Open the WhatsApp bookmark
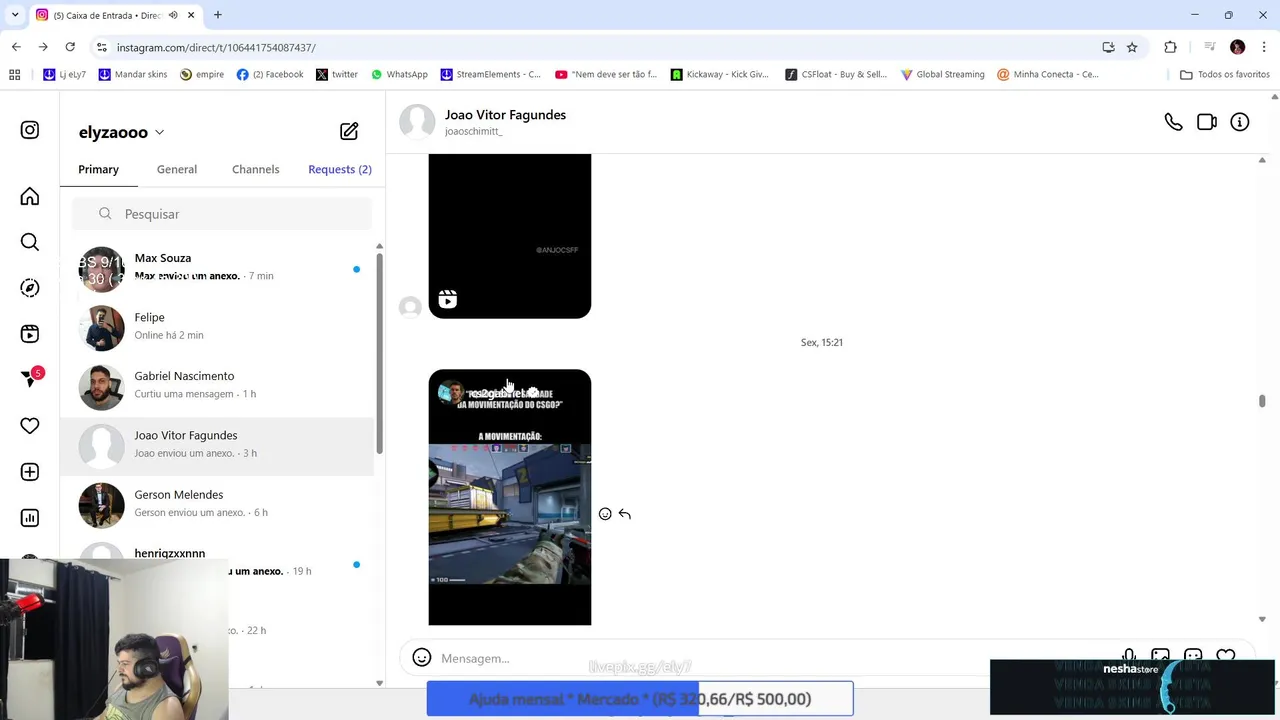1280x720 pixels. [x=399, y=74]
